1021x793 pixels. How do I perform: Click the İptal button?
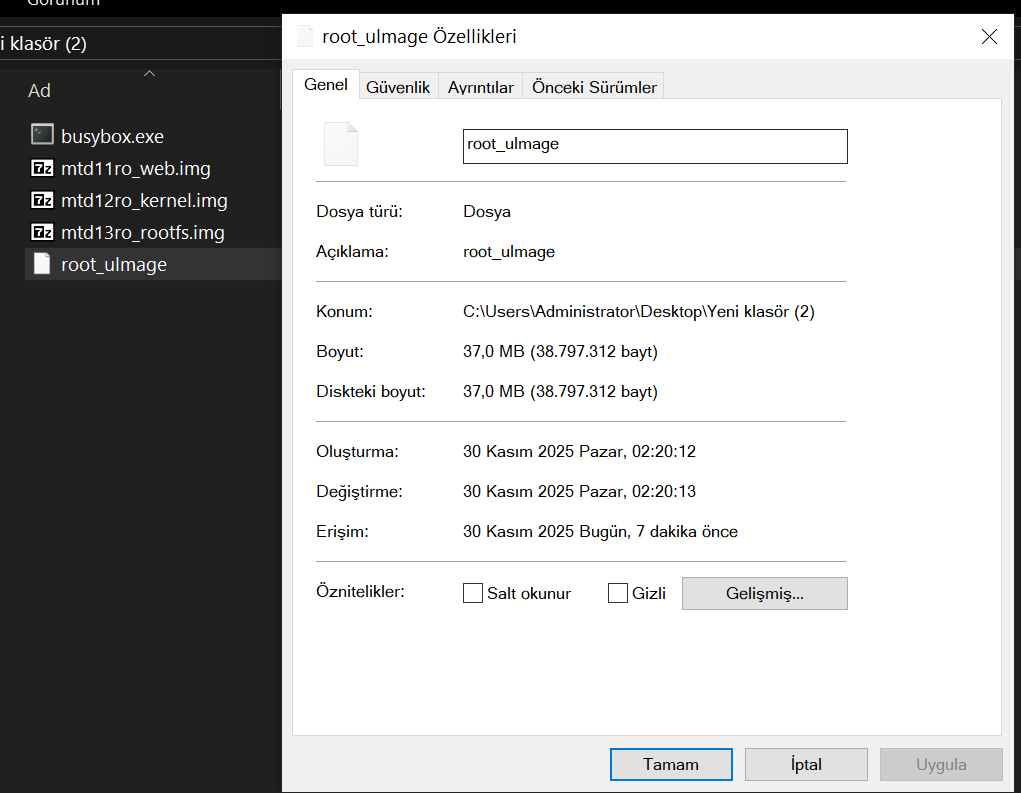point(806,765)
